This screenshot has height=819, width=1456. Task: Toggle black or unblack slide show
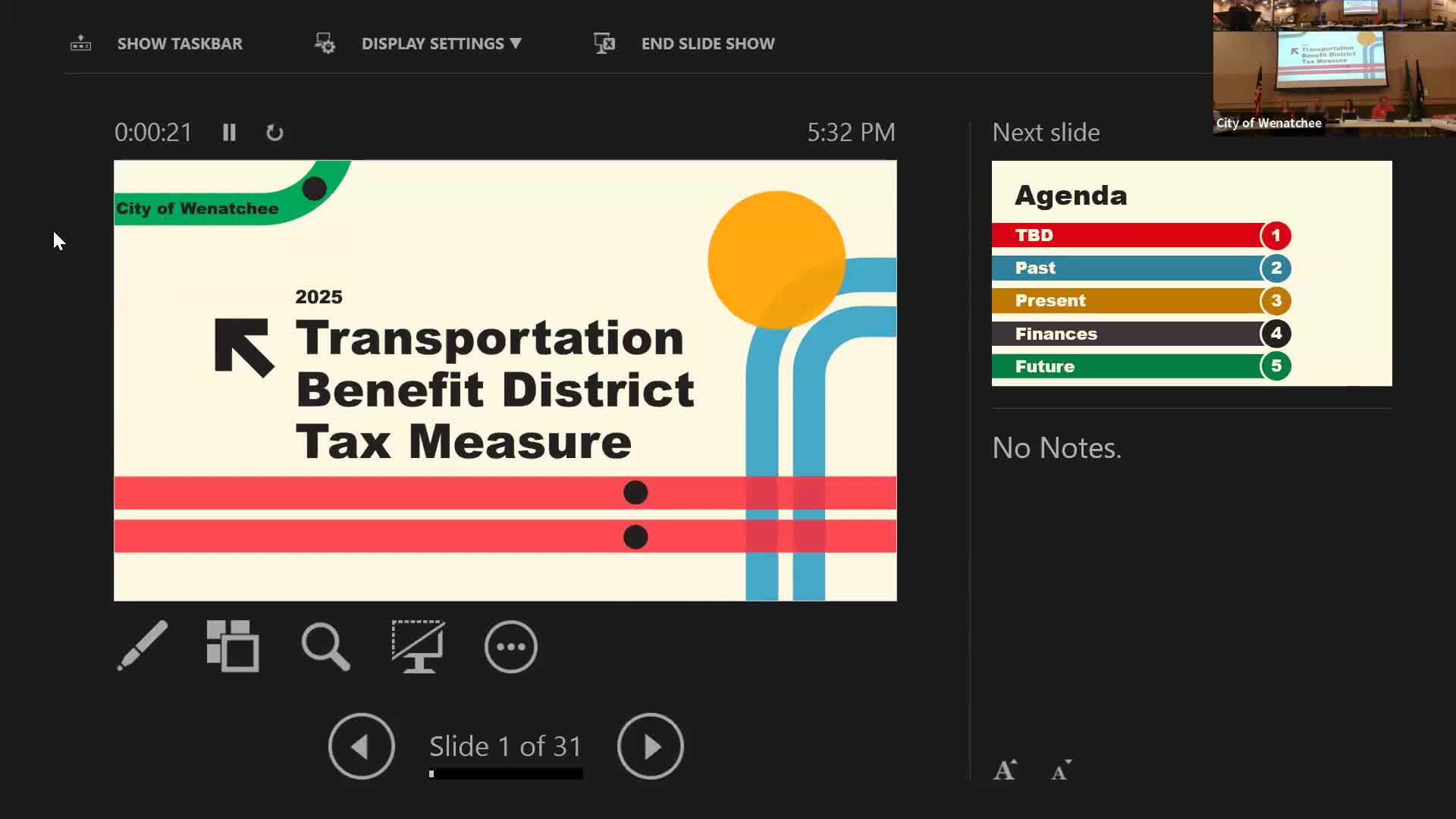[x=418, y=646]
